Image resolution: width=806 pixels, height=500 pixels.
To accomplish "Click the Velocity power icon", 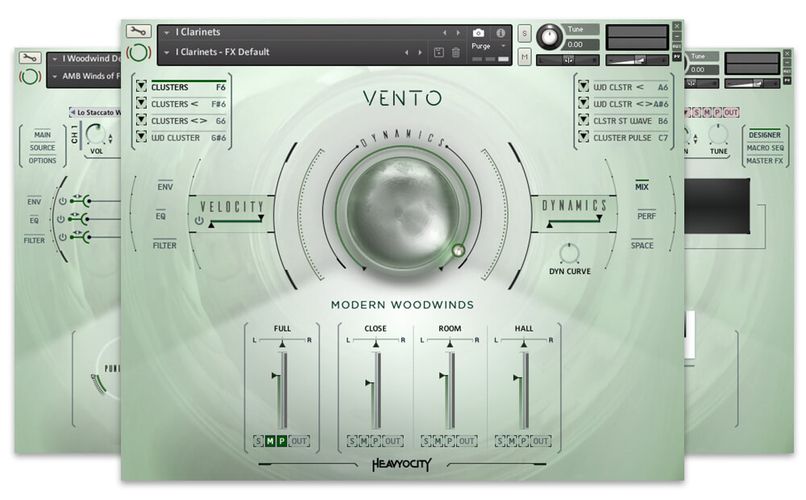I will click(x=199, y=221).
